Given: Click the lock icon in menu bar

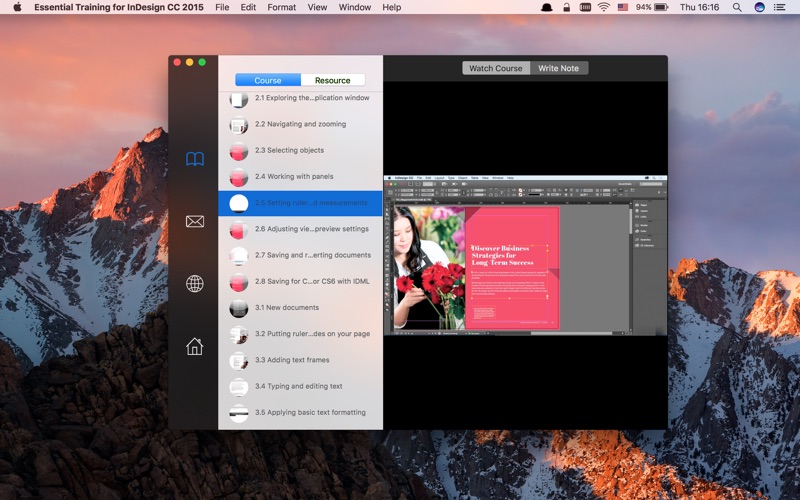Looking at the screenshot, I should click(566, 7).
